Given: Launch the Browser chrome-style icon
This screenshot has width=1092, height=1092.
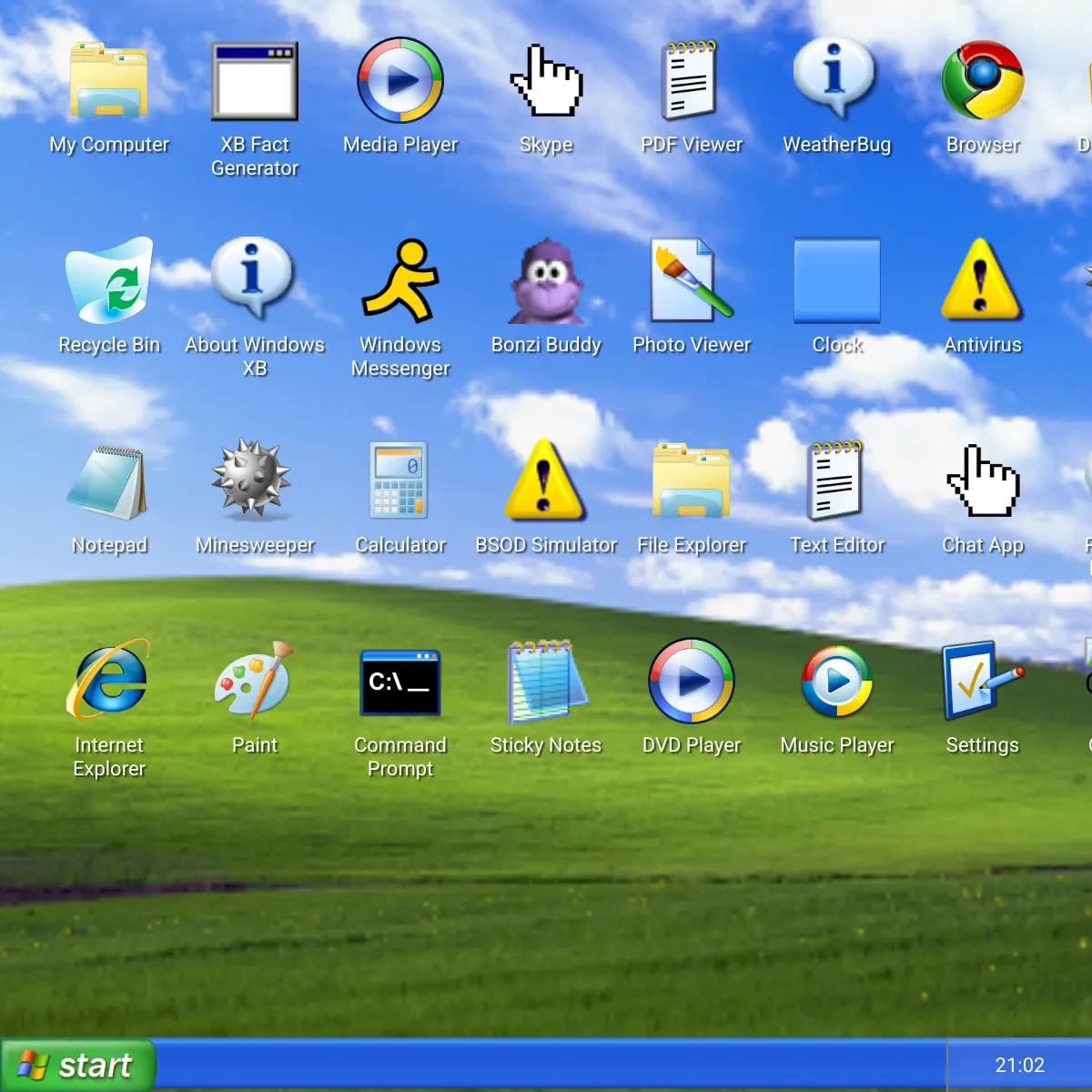Looking at the screenshot, I should [983, 80].
